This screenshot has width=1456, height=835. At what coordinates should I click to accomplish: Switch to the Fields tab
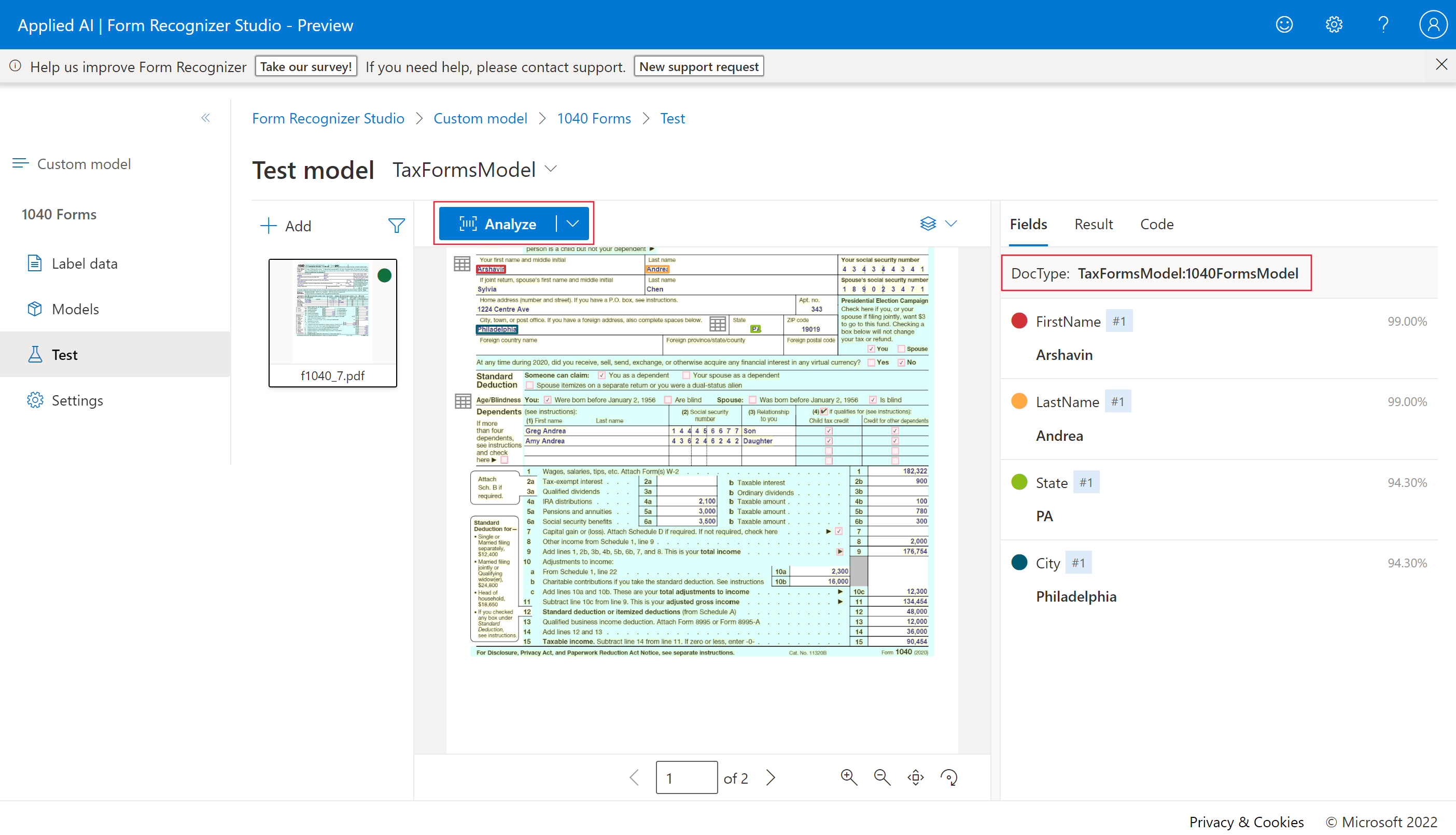point(1028,224)
